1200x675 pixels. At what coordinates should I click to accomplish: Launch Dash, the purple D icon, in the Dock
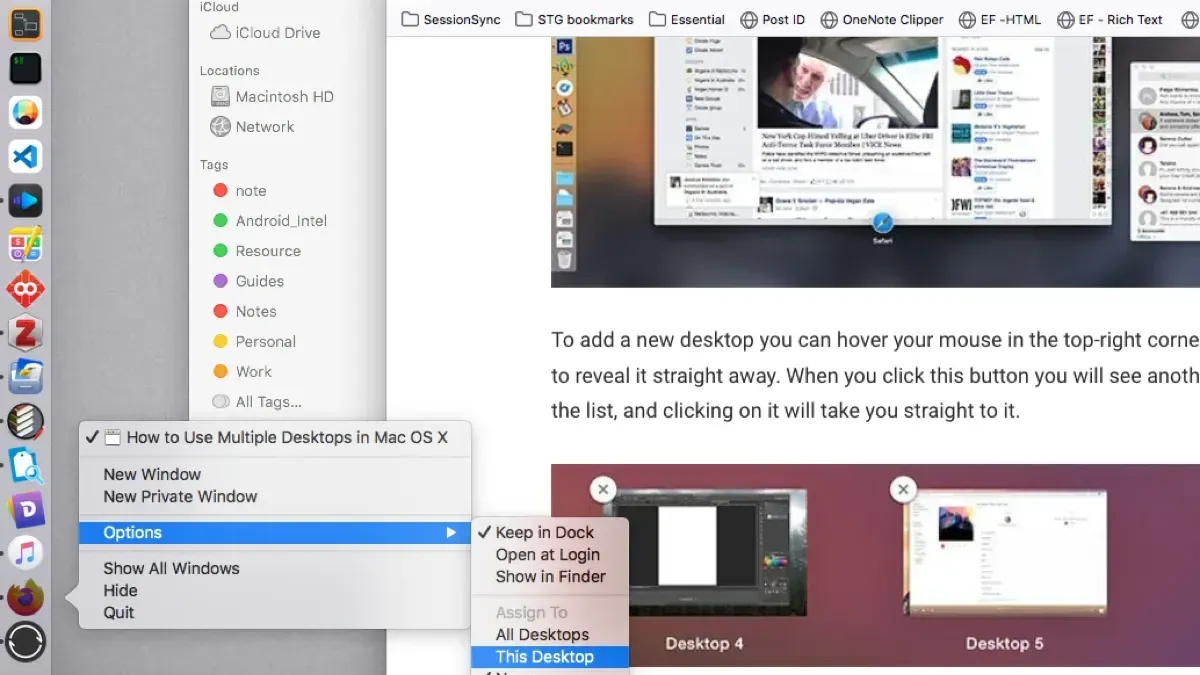click(25, 509)
